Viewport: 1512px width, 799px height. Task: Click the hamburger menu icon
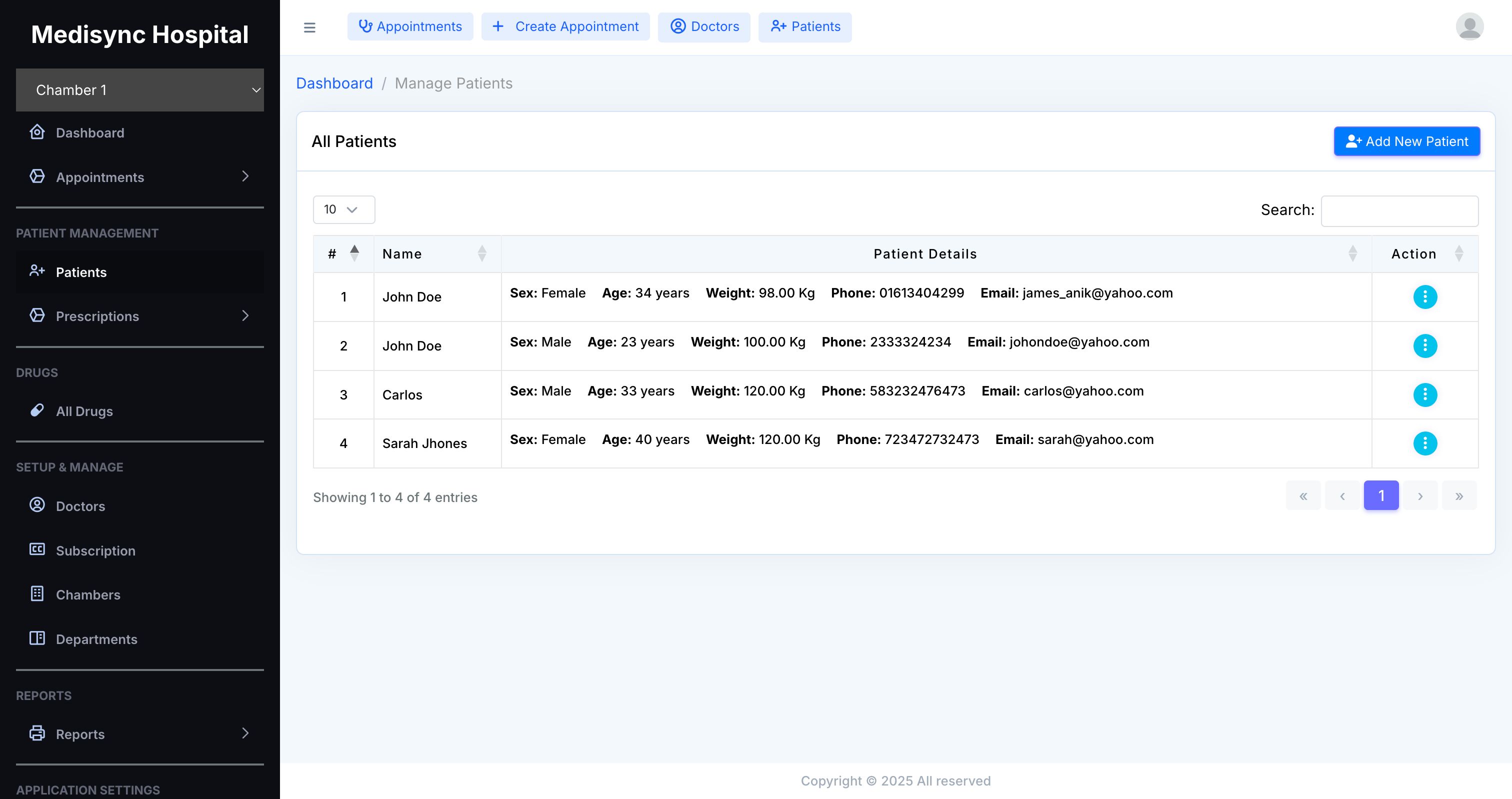pyautogui.click(x=309, y=27)
